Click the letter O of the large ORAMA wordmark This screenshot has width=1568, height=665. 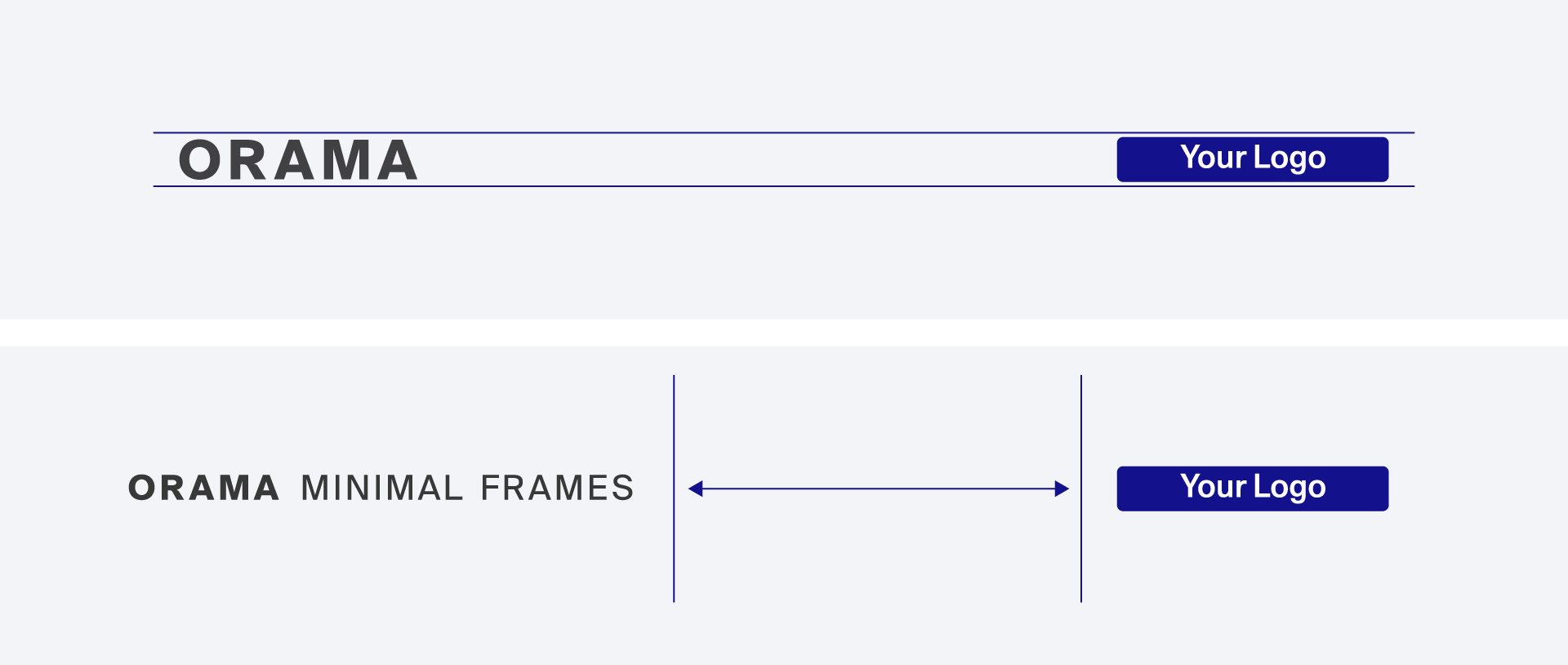click(200, 160)
